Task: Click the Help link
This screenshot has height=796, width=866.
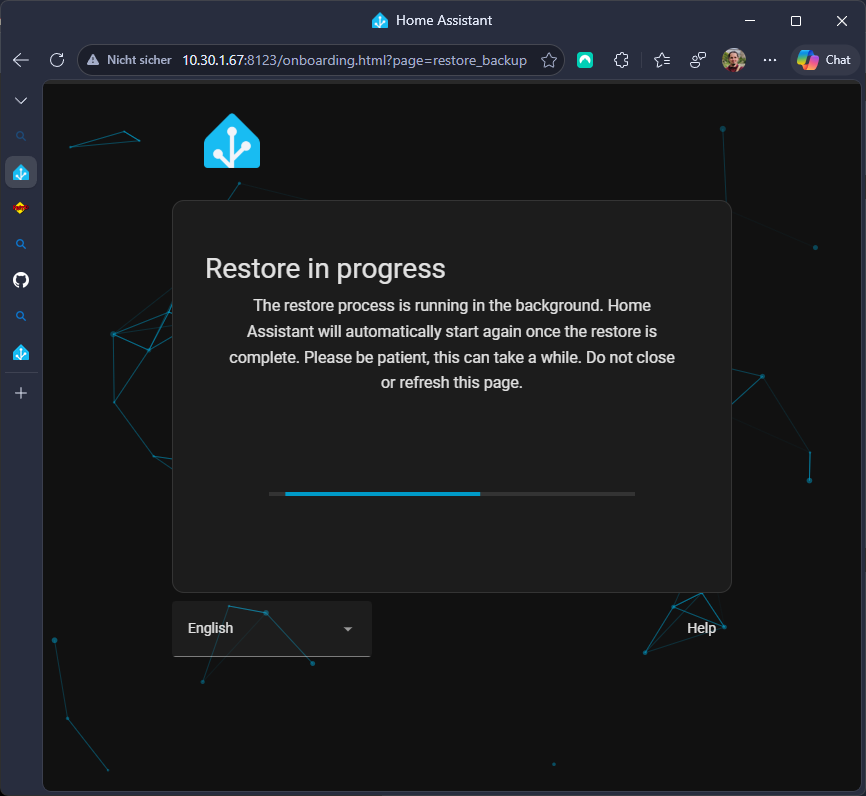Action: point(701,628)
